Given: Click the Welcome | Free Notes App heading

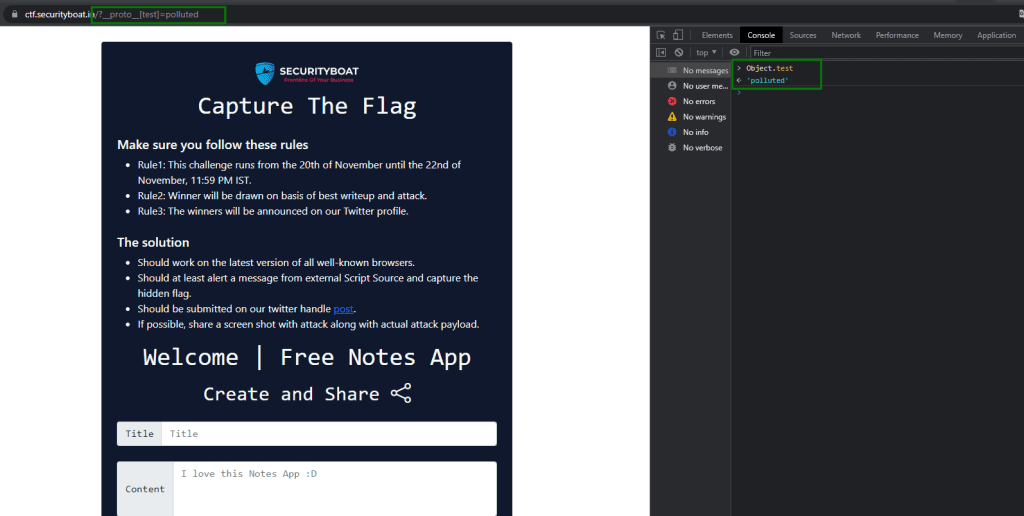Looking at the screenshot, I should click(x=307, y=357).
